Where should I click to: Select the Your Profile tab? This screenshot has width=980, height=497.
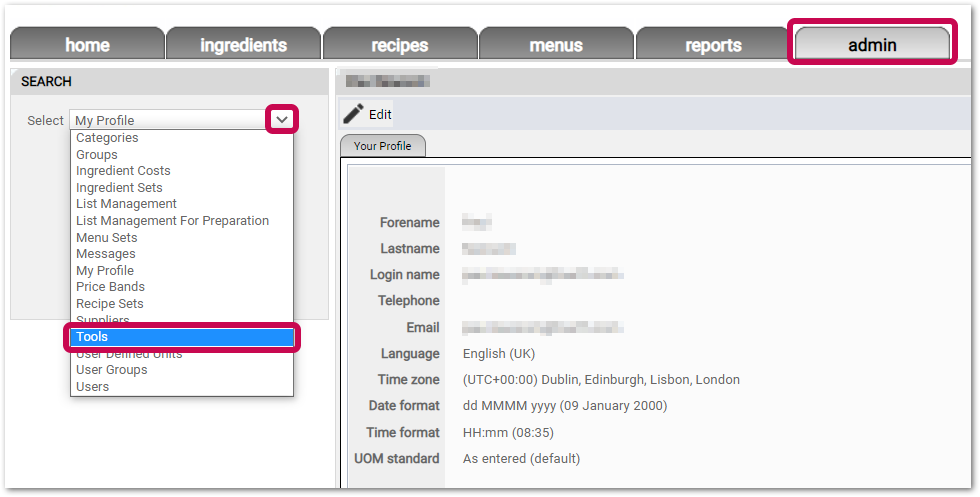pyautogui.click(x=382, y=146)
